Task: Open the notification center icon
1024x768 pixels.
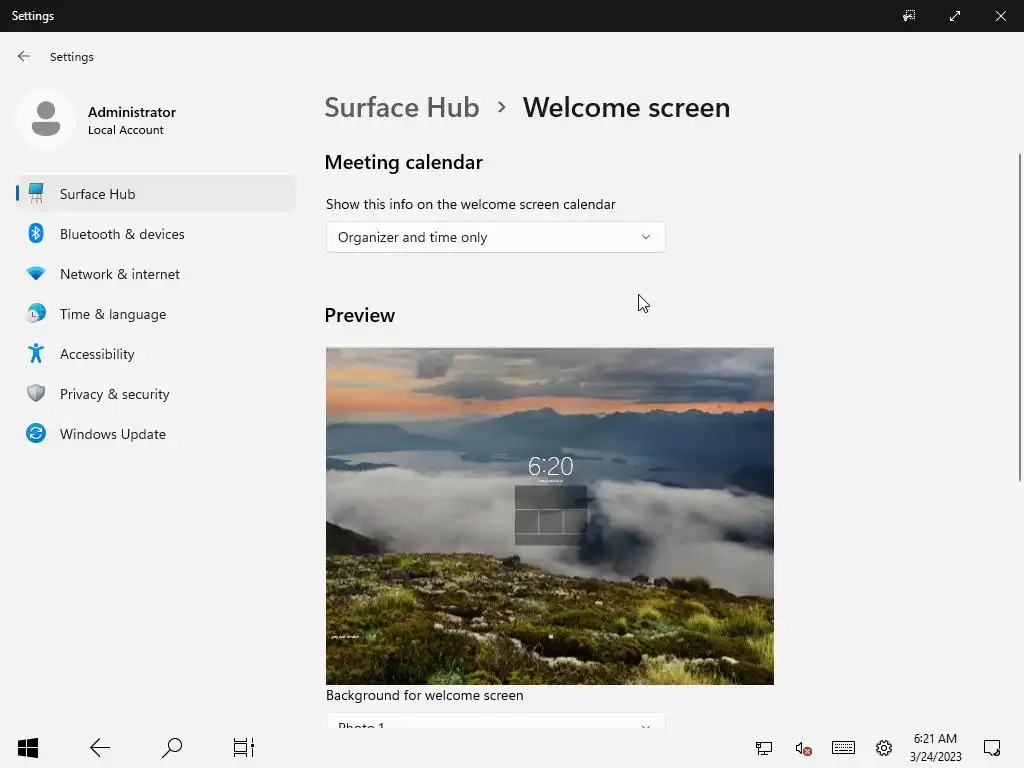Action: coord(992,747)
